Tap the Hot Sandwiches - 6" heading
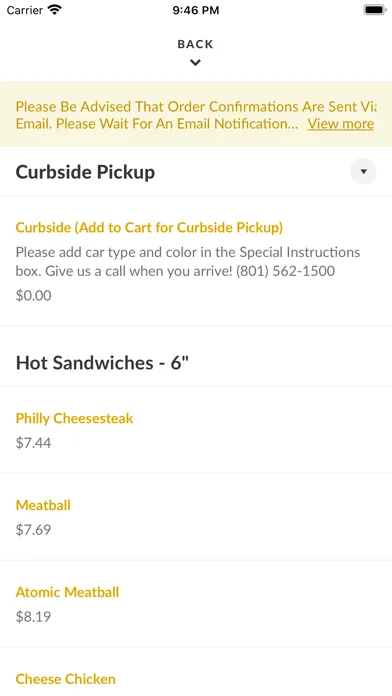The image size is (392, 696). 103,363
